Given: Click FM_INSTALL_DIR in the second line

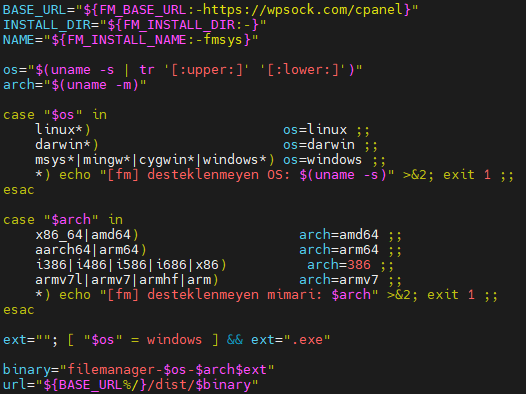Looking at the screenshot, I should coord(179,25).
